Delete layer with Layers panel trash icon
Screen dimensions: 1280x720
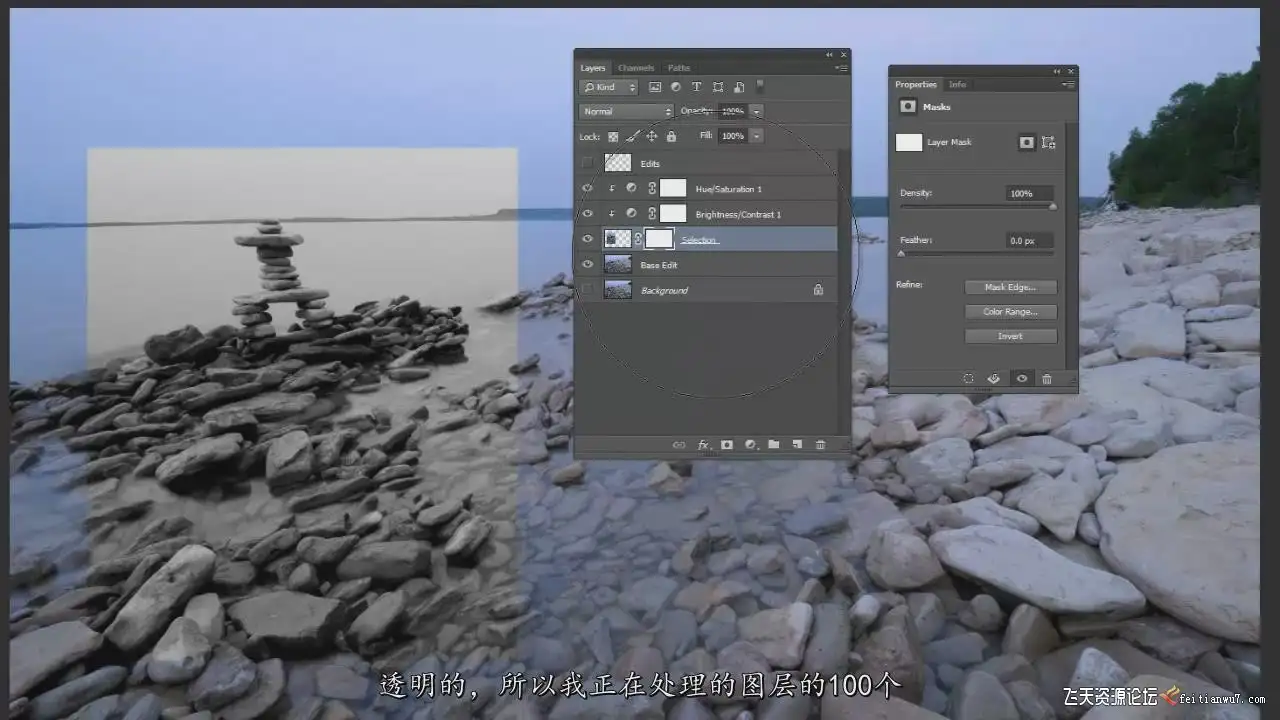coord(821,445)
